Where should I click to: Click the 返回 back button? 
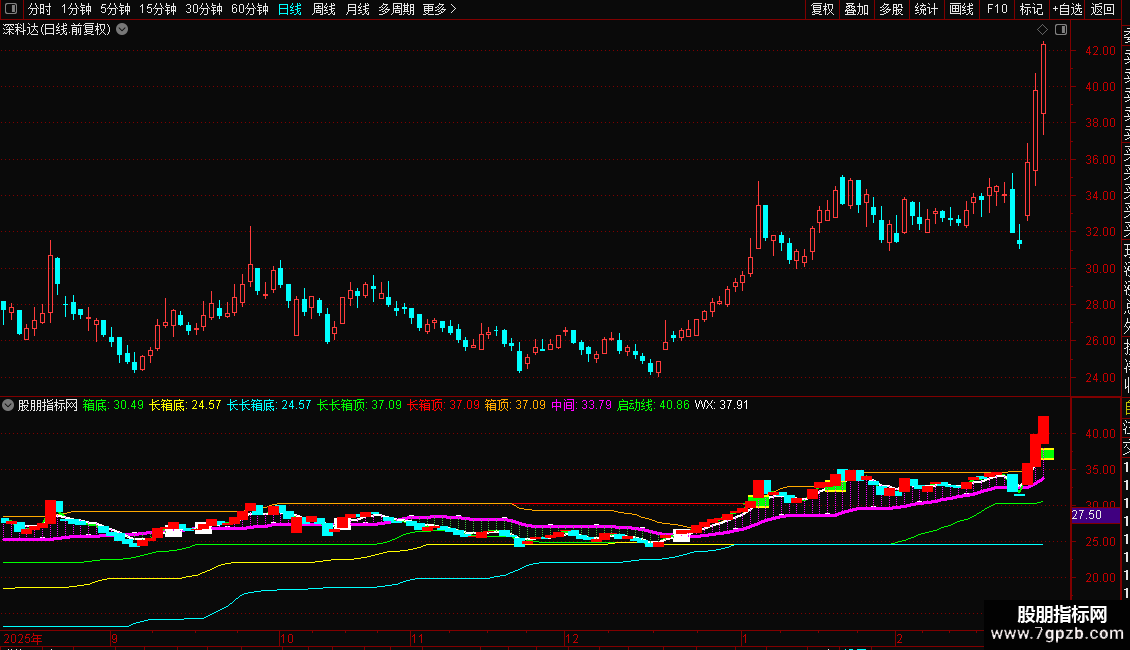pyautogui.click(x=1102, y=10)
